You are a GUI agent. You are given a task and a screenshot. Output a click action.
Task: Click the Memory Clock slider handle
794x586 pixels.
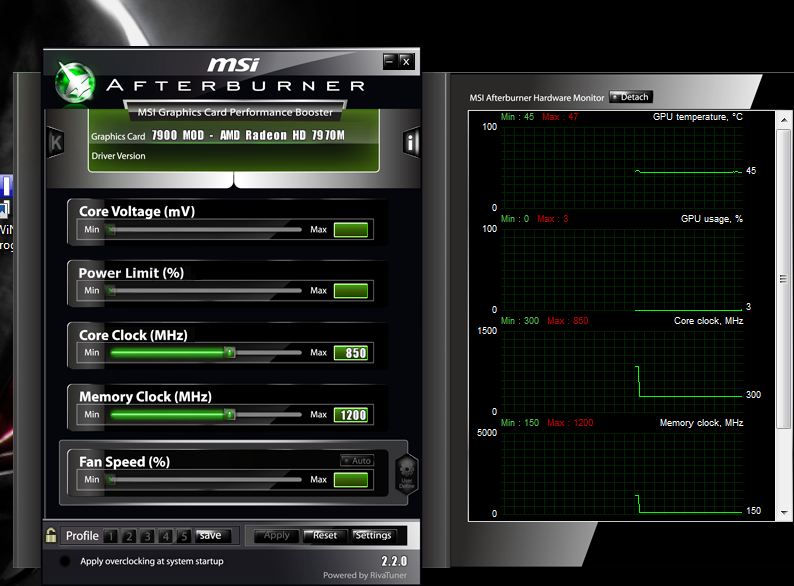(230, 414)
